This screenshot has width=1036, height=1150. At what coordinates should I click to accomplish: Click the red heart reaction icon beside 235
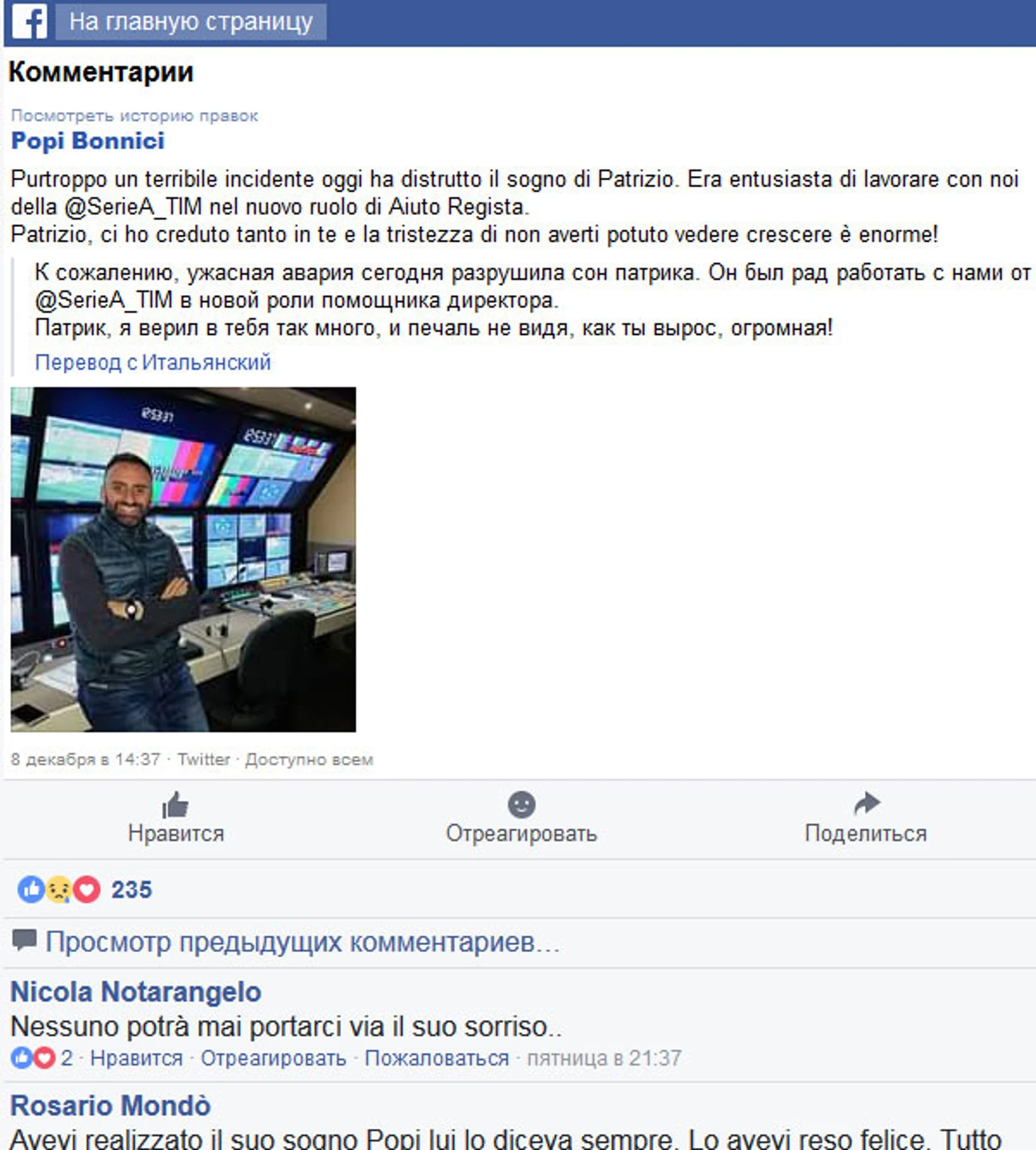click(87, 889)
